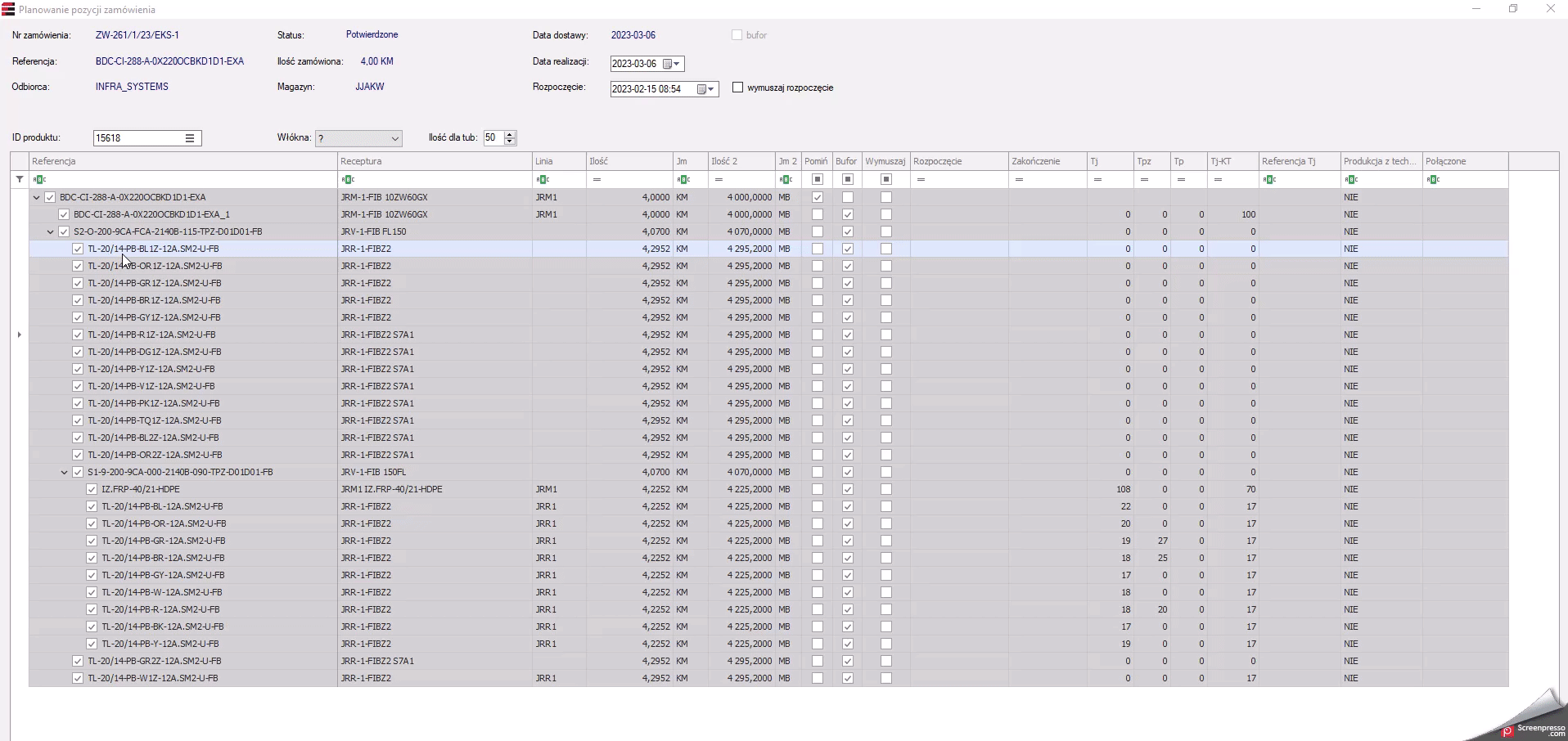Click order number ZW-261/1/23/EKS-1

tap(137, 35)
